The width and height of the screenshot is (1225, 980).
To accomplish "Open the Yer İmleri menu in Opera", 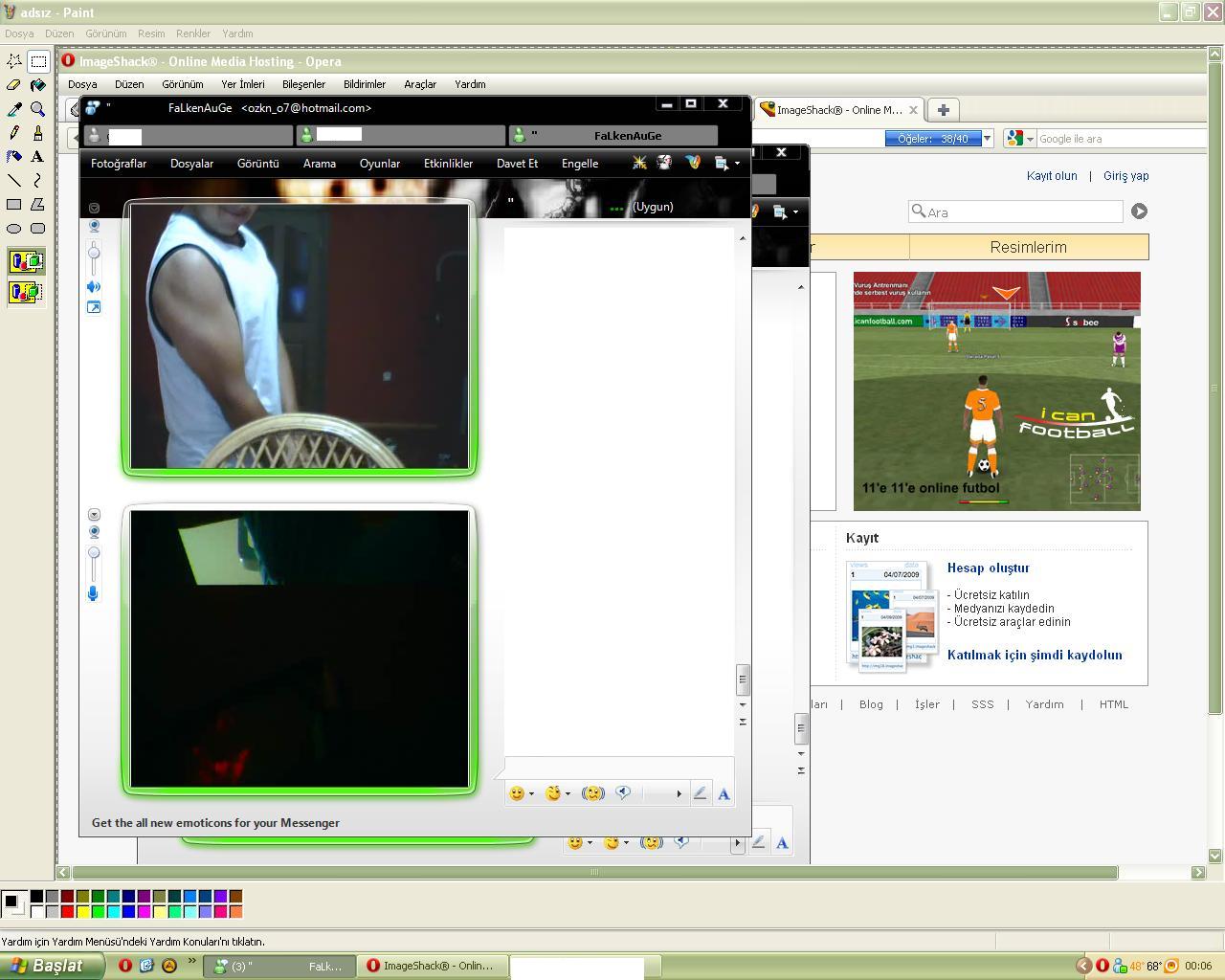I will 242,84.
